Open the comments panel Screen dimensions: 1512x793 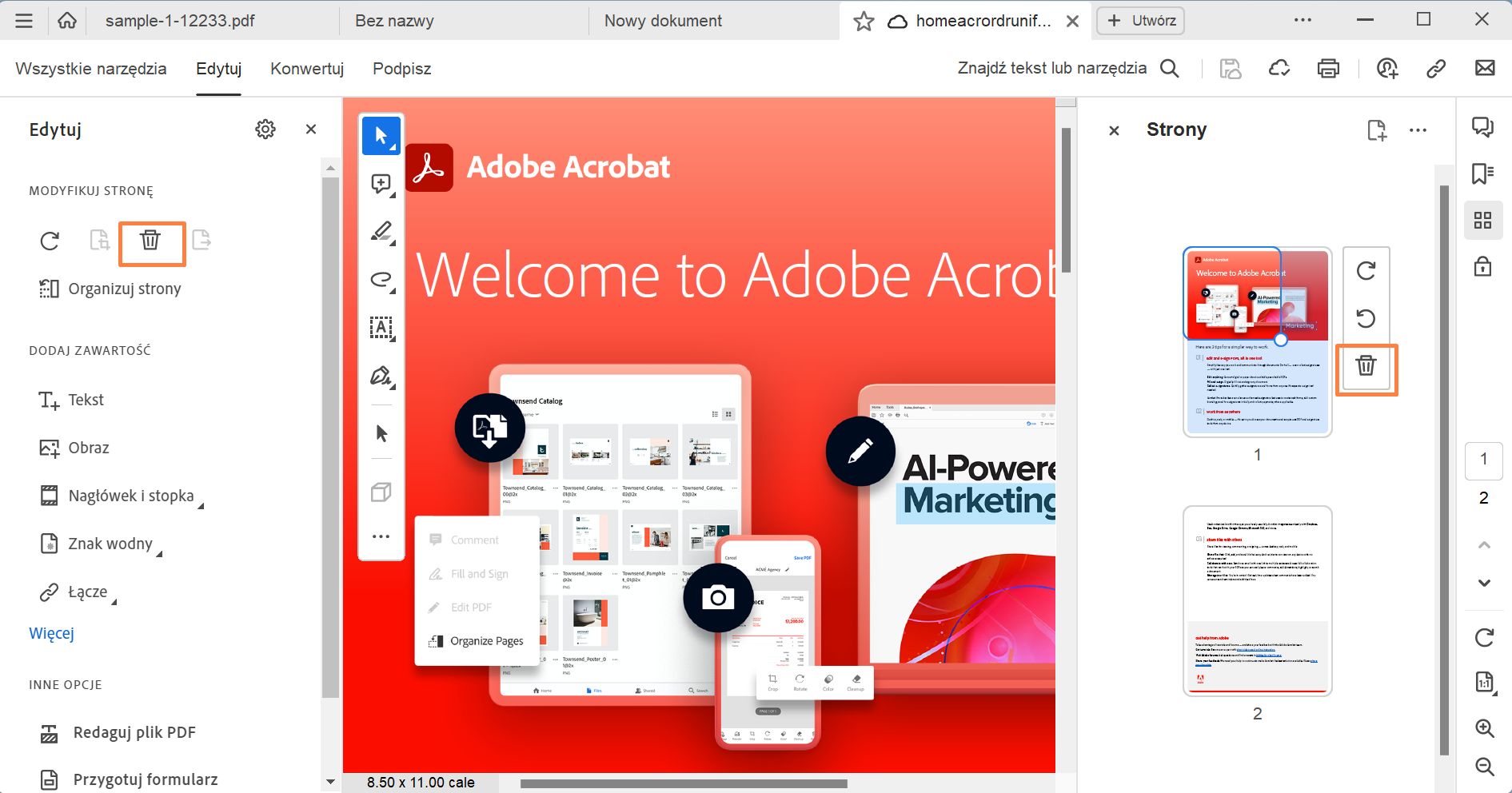pos(1483,127)
